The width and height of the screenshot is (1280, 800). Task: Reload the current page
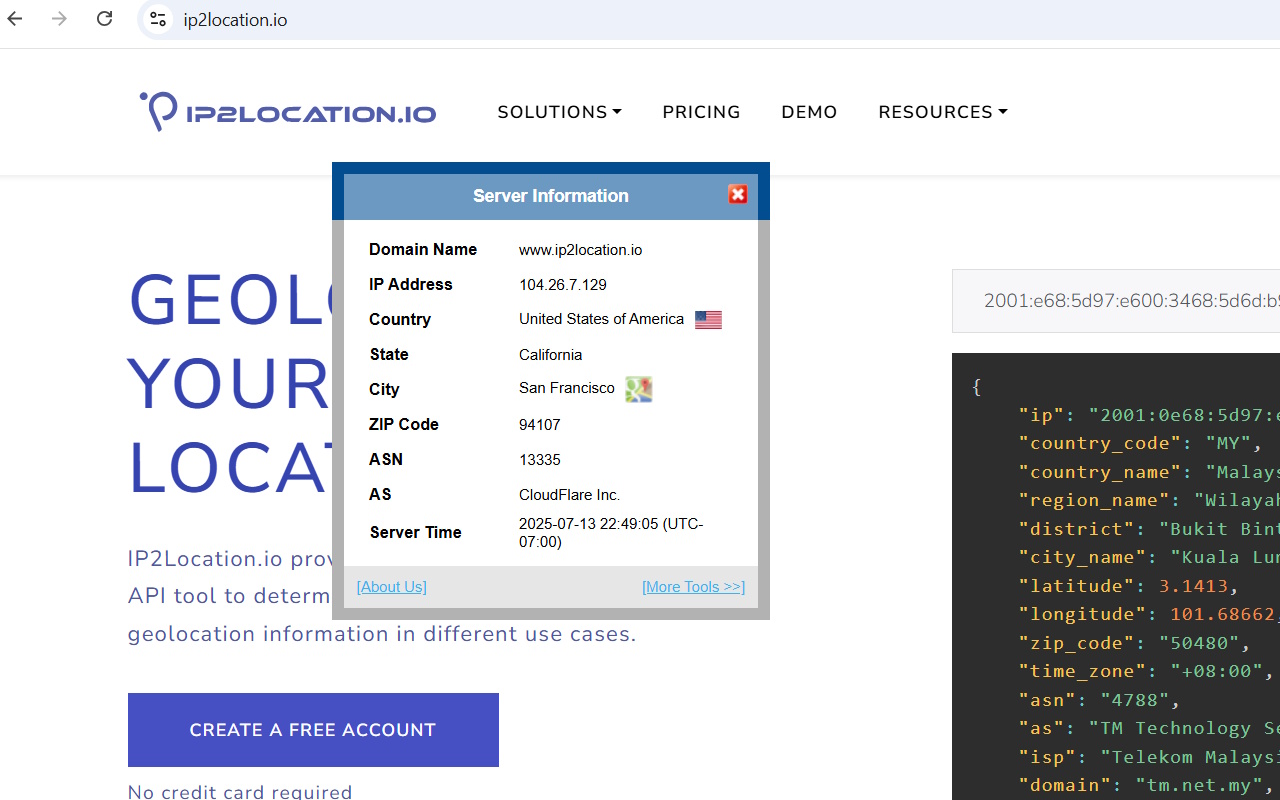tap(104, 19)
